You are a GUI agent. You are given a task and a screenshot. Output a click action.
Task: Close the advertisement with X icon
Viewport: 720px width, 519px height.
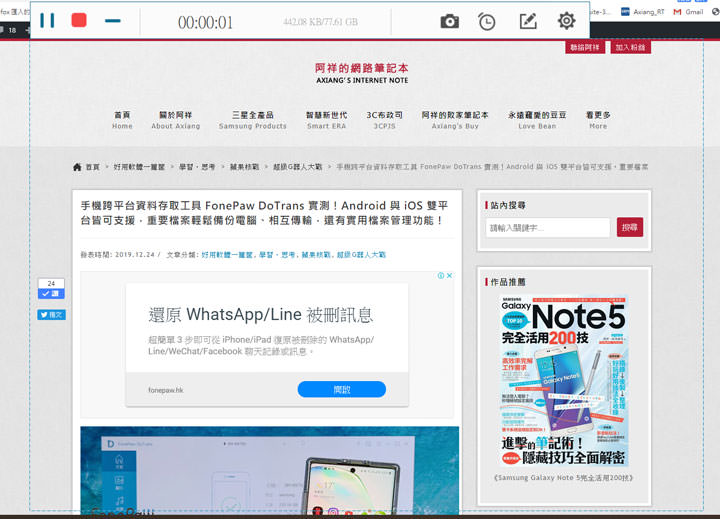click(x=450, y=276)
